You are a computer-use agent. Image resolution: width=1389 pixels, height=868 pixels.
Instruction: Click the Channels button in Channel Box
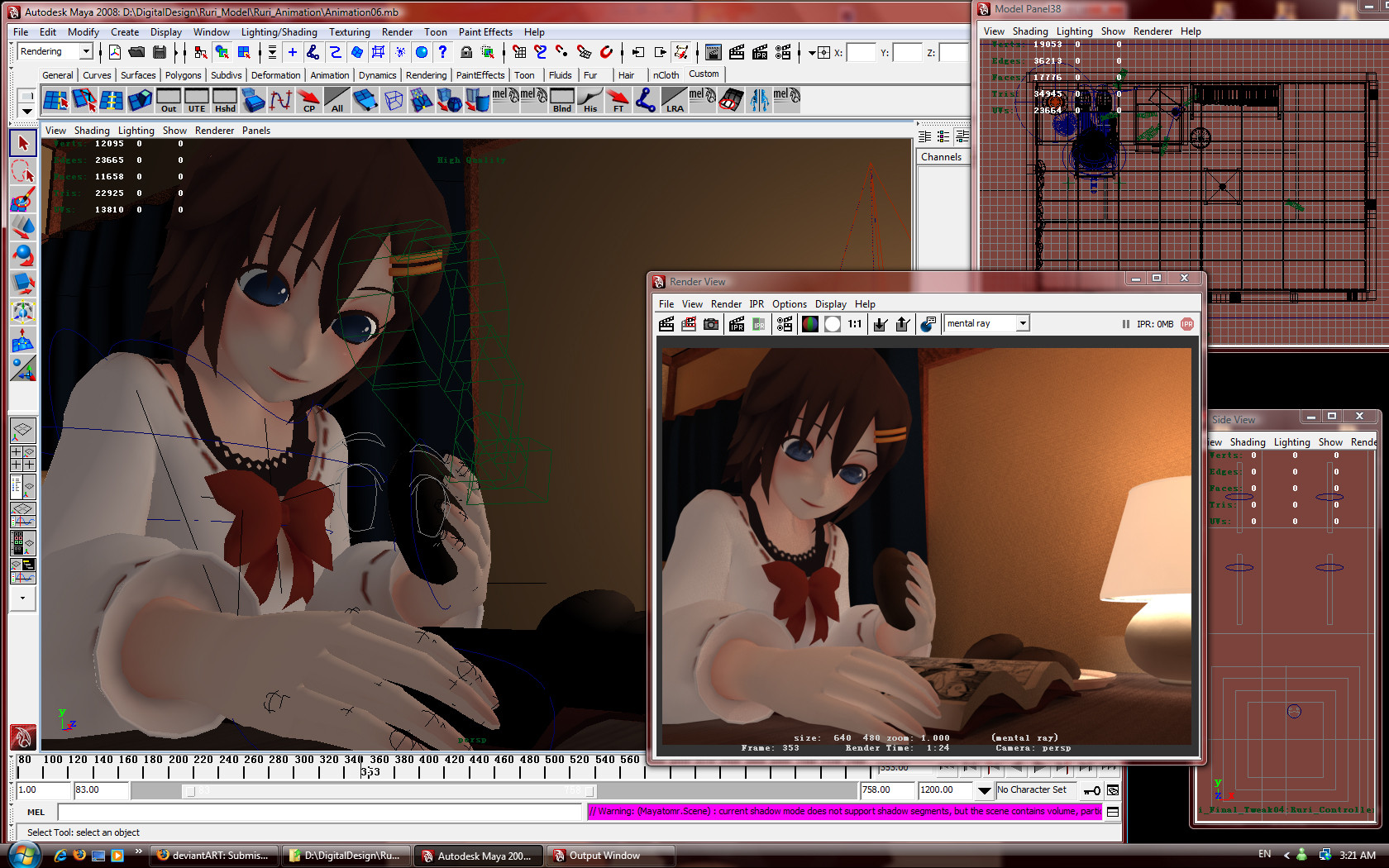pos(941,157)
